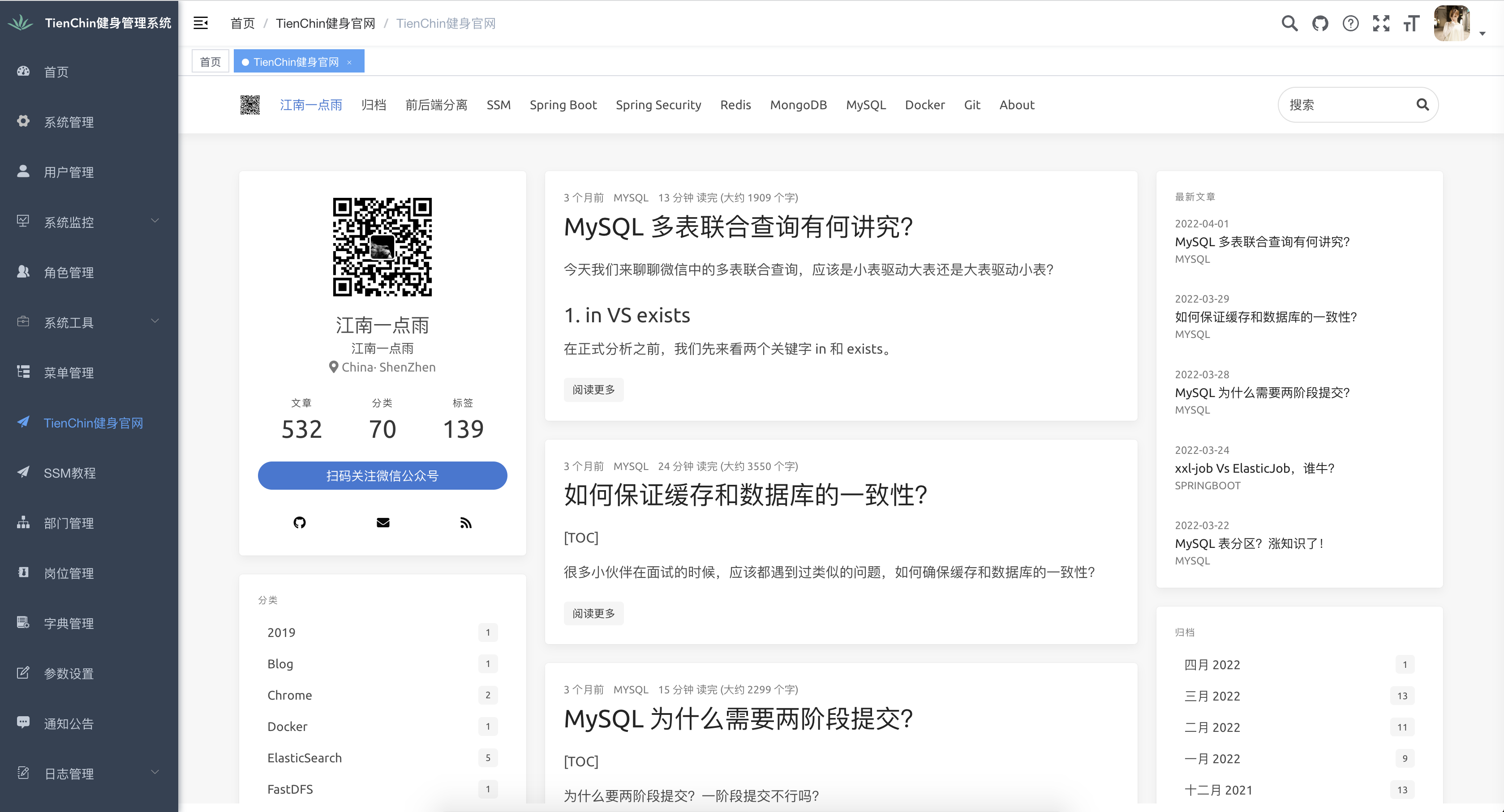This screenshot has height=812, width=1504.
Task: Click 阅读更多 under MySQL 多表联合查询 article
Action: pyautogui.click(x=593, y=390)
